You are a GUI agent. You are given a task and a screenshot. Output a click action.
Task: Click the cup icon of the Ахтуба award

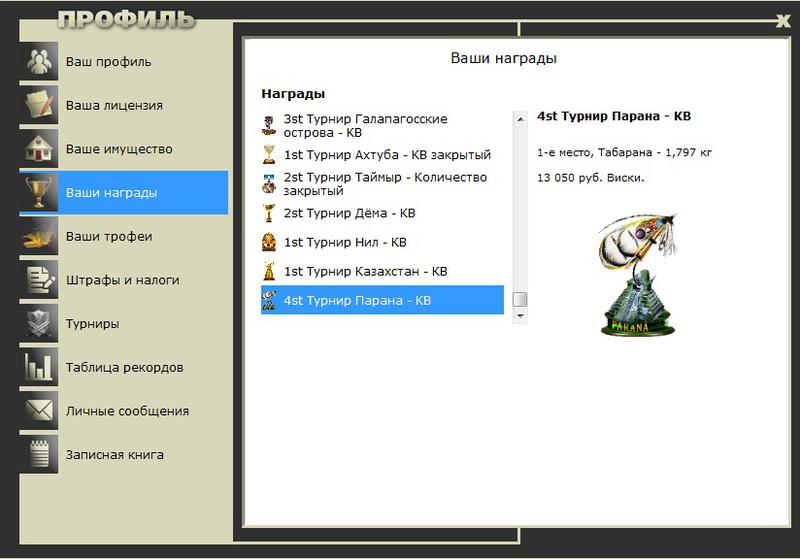[269, 155]
